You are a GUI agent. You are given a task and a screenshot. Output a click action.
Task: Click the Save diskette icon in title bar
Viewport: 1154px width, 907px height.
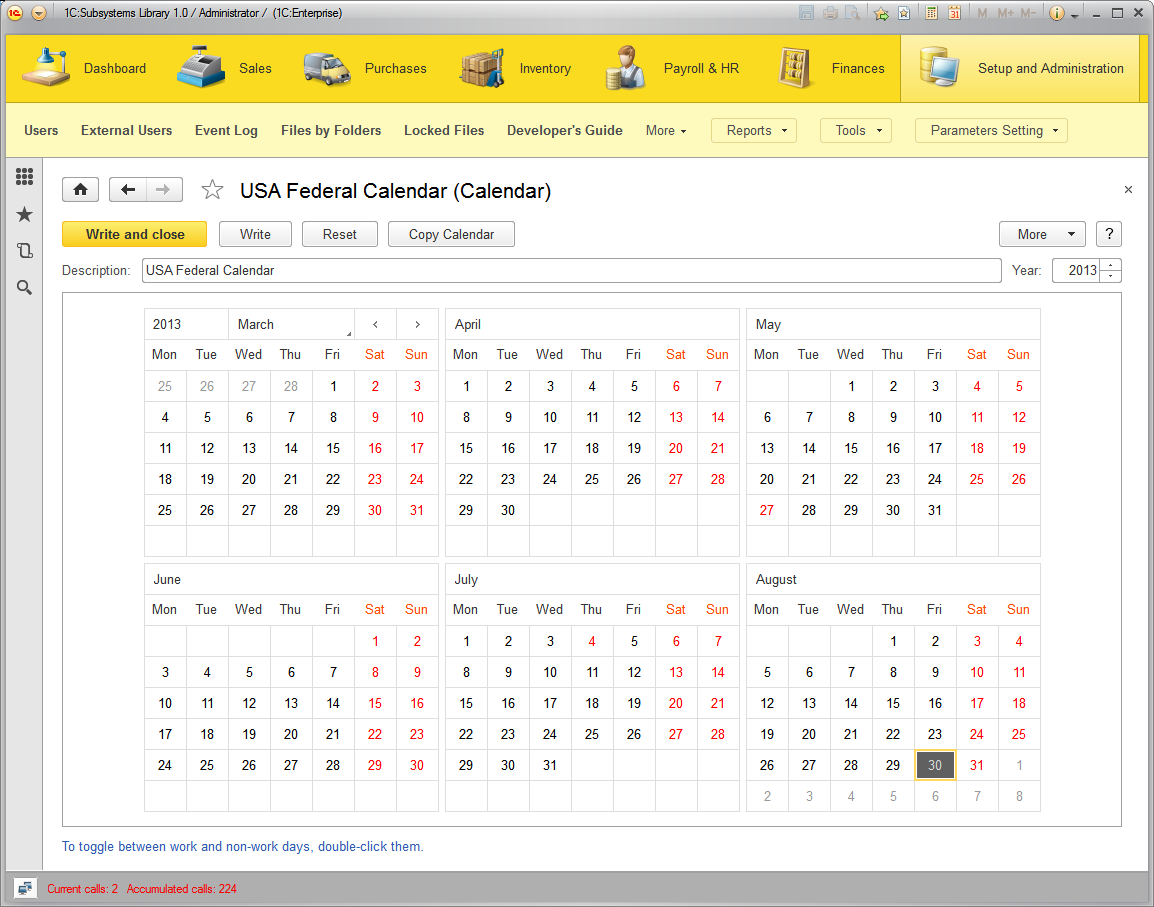tap(807, 13)
